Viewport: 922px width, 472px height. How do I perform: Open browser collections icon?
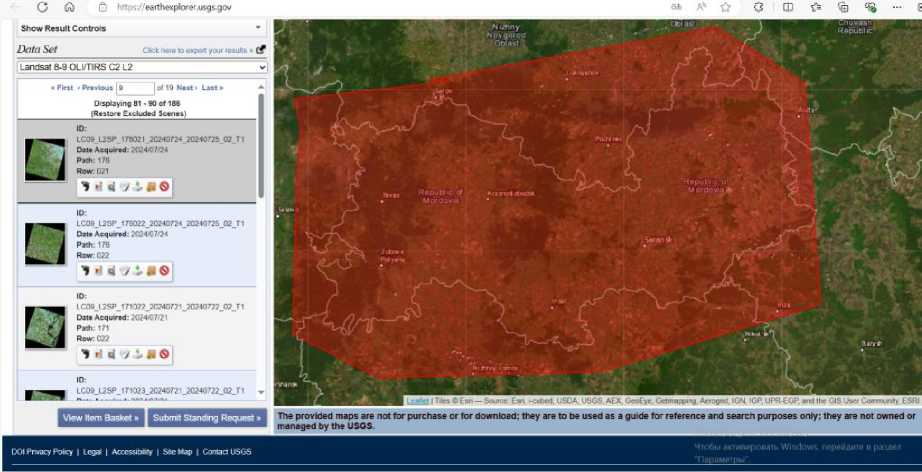click(843, 7)
